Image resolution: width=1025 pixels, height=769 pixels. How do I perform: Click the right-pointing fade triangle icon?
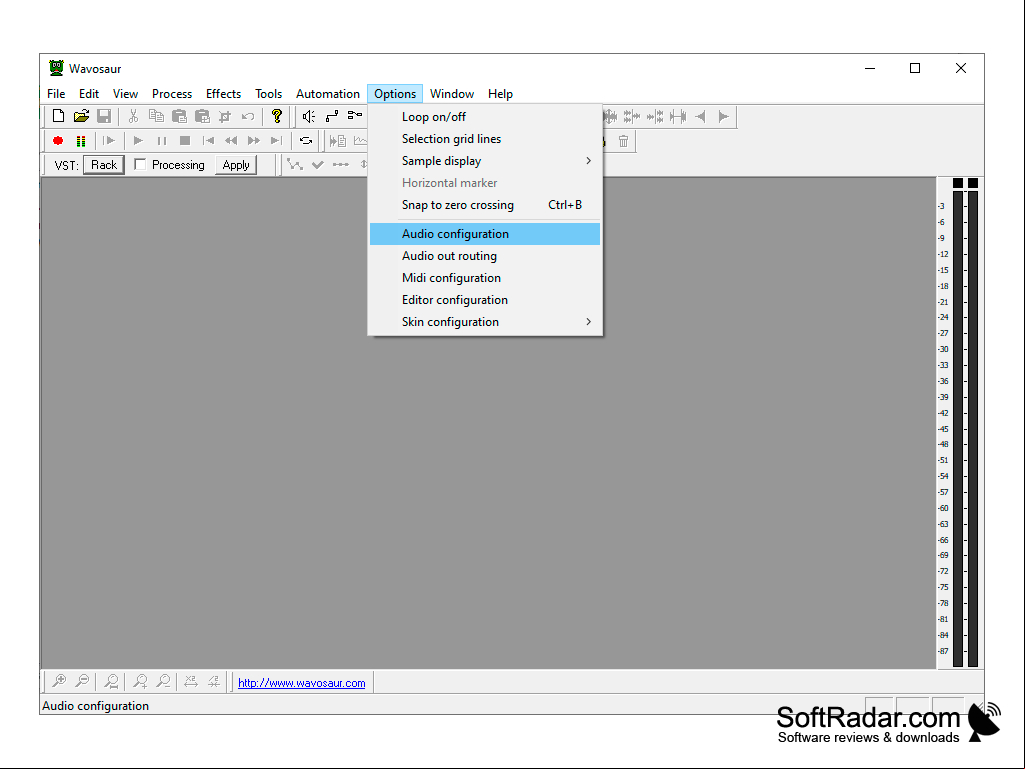[x=723, y=116]
